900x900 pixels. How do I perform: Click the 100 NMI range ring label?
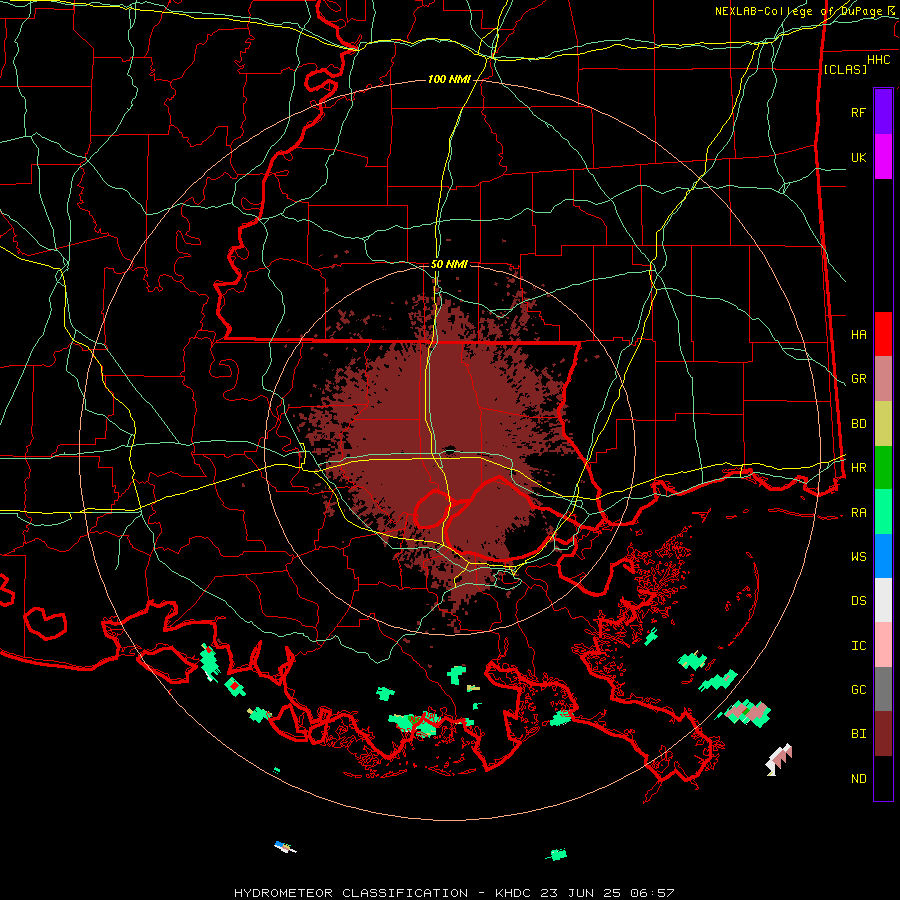449,79
